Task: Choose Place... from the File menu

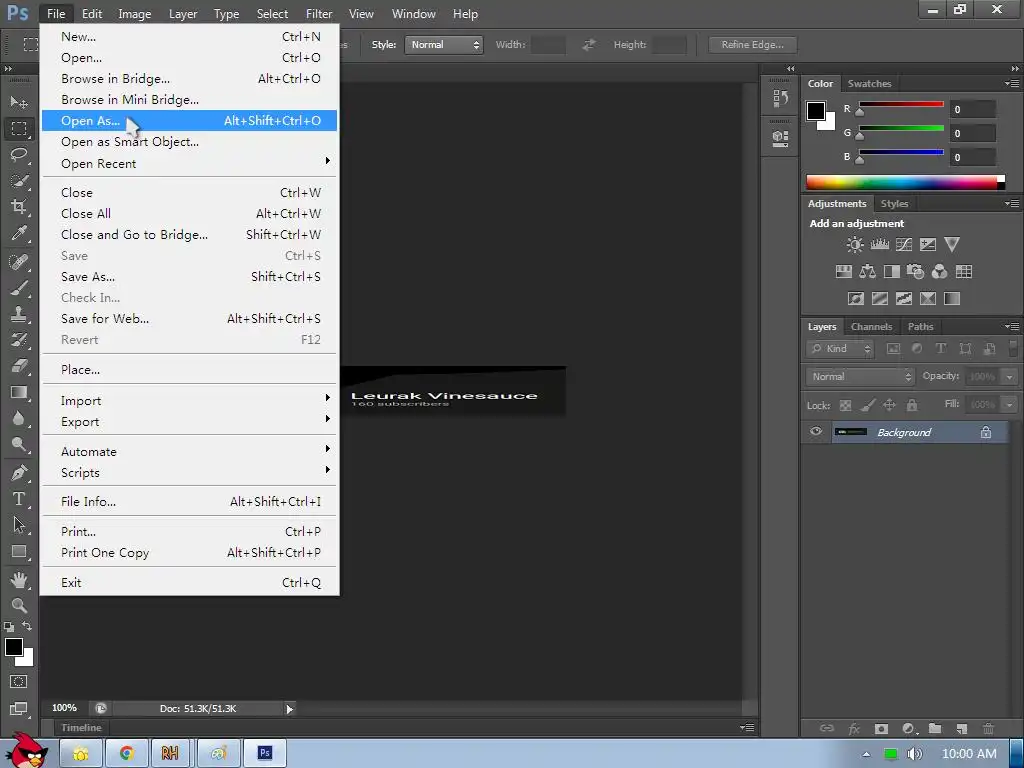Action: tap(189, 370)
